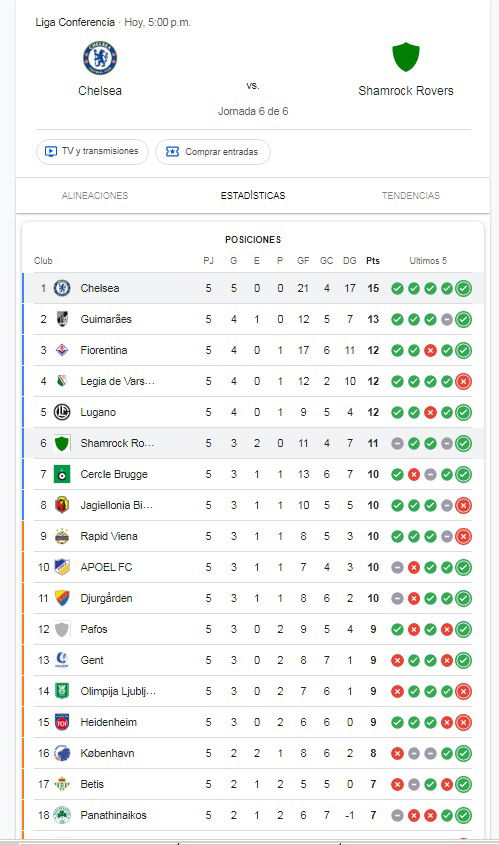Click the Panathinaikos clover logo
This screenshot has width=499, height=845.
click(x=63, y=815)
